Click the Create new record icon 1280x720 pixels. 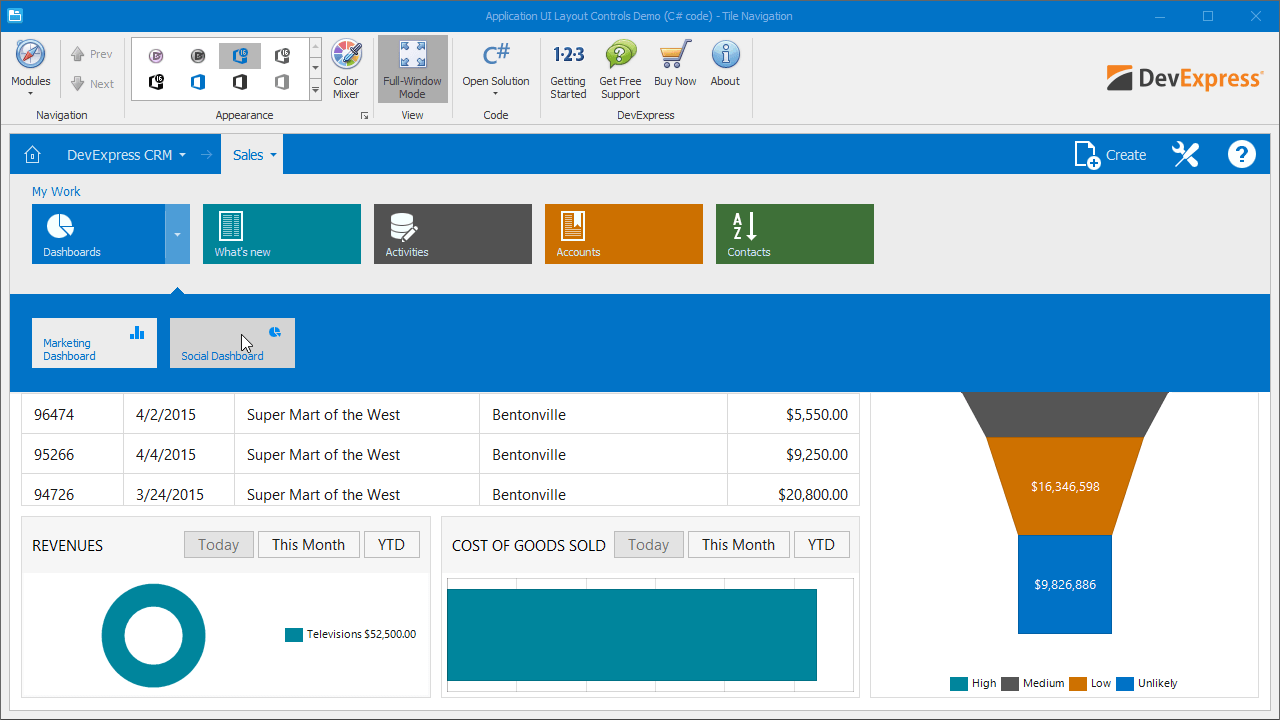pyautogui.click(x=1086, y=154)
